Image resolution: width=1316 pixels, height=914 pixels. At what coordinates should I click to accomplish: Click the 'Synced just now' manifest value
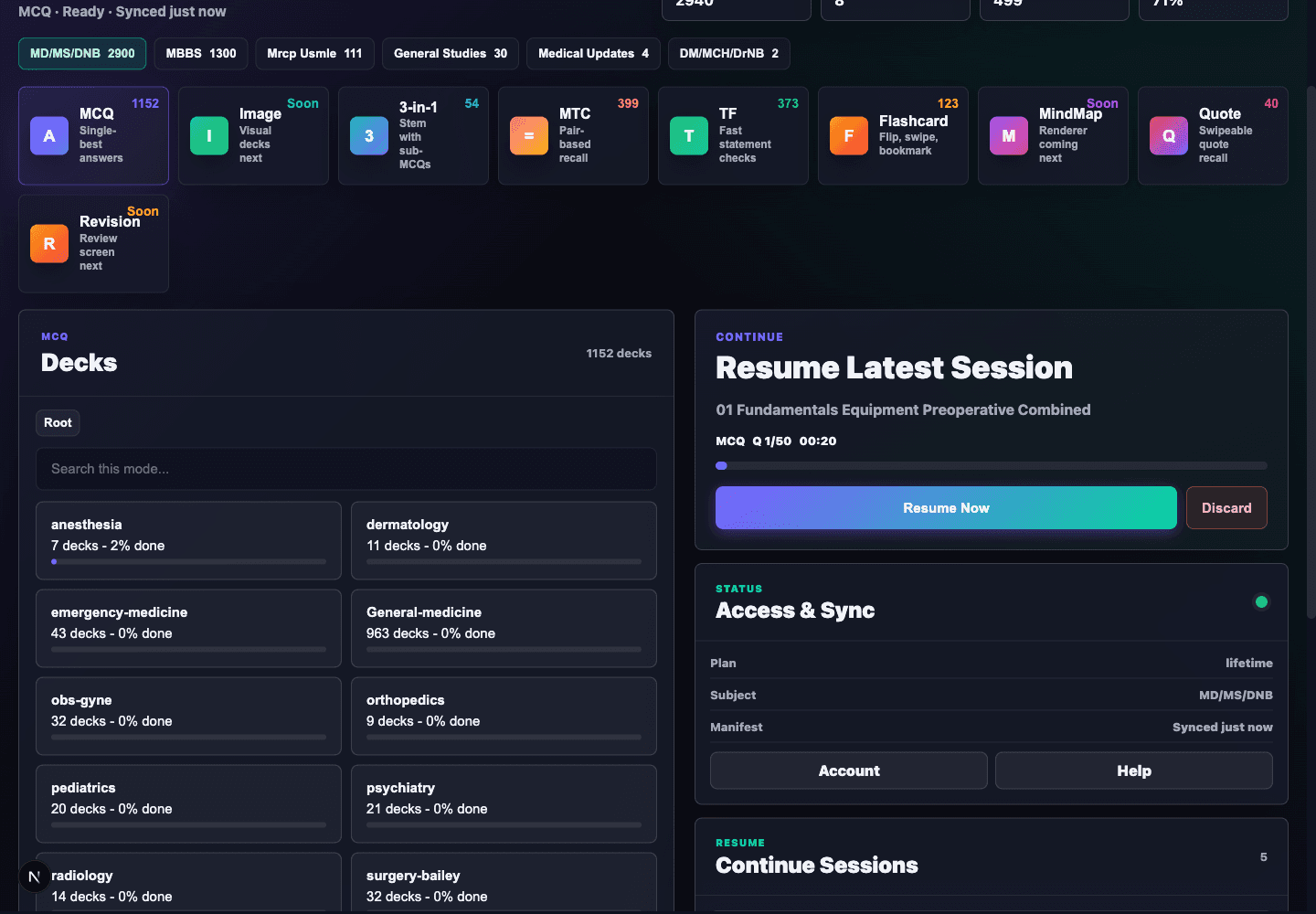(x=1222, y=728)
